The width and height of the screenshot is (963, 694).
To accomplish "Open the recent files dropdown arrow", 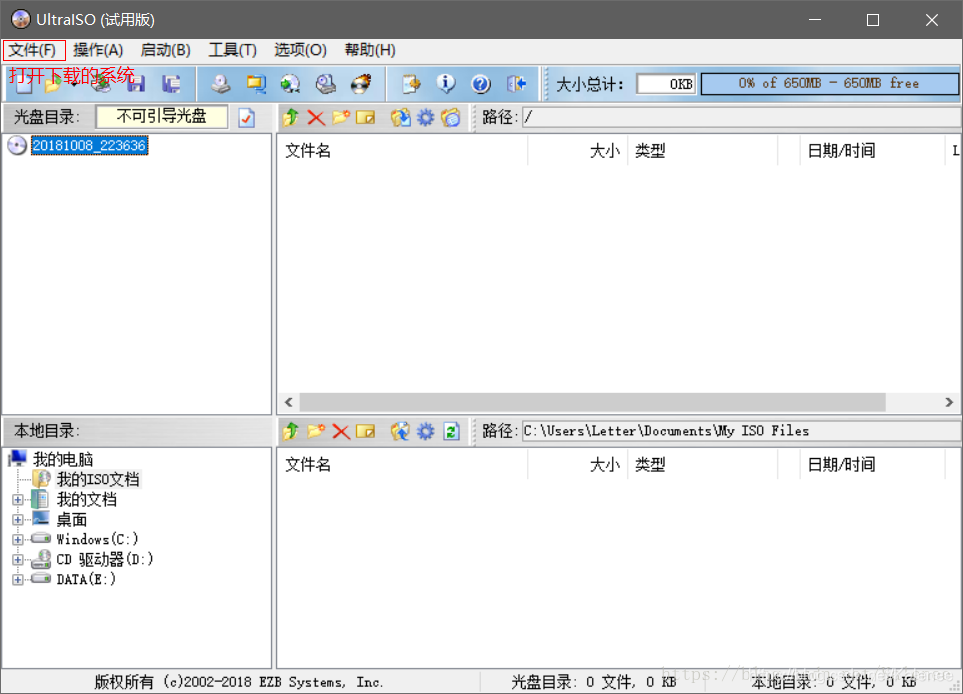I will 74,85.
